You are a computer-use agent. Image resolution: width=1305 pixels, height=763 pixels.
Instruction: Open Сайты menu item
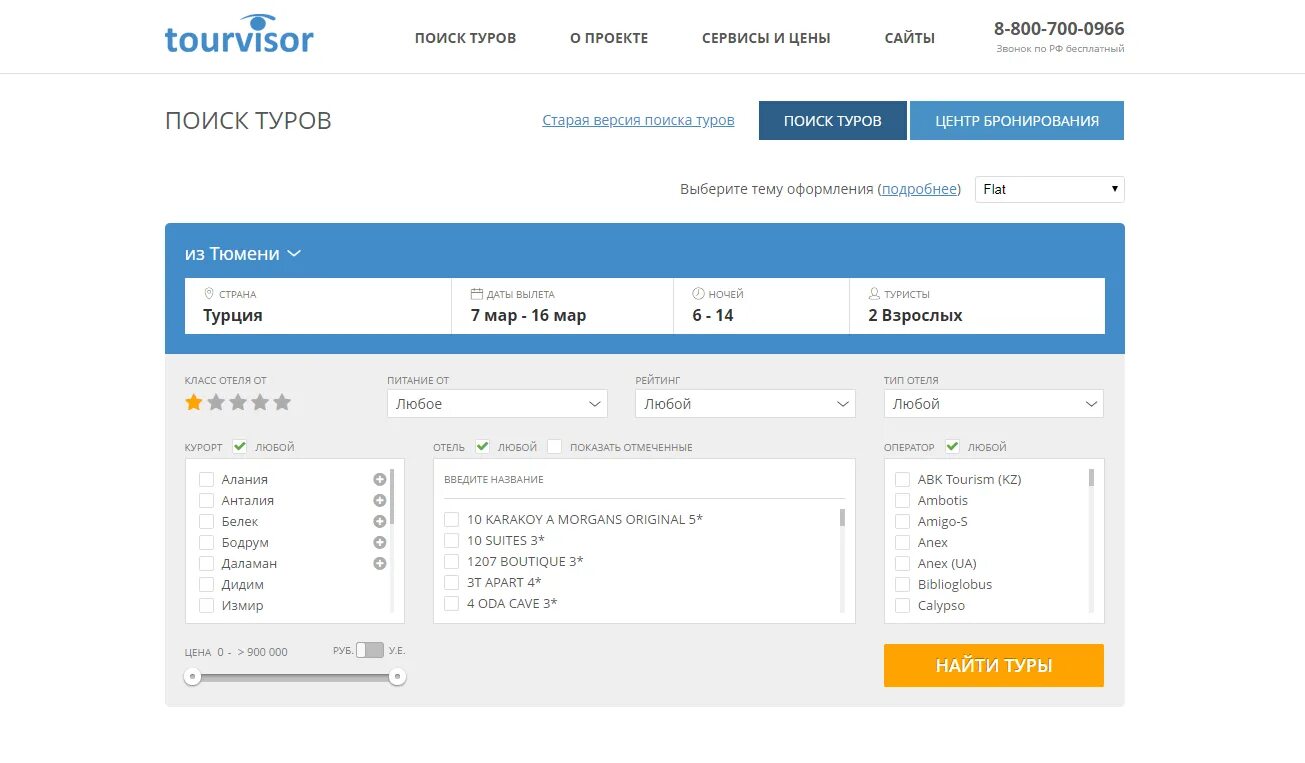[910, 38]
